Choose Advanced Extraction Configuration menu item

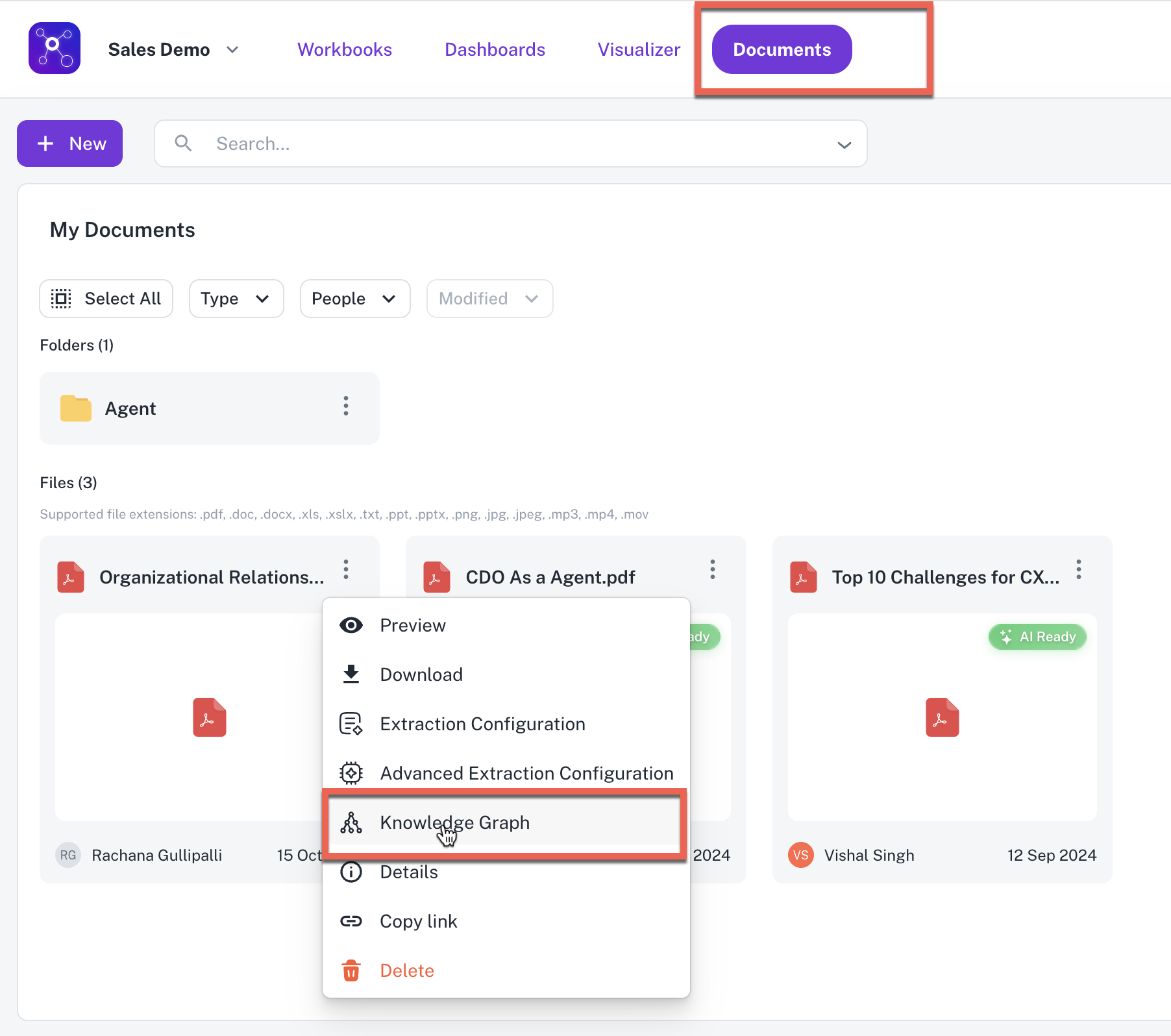526,773
